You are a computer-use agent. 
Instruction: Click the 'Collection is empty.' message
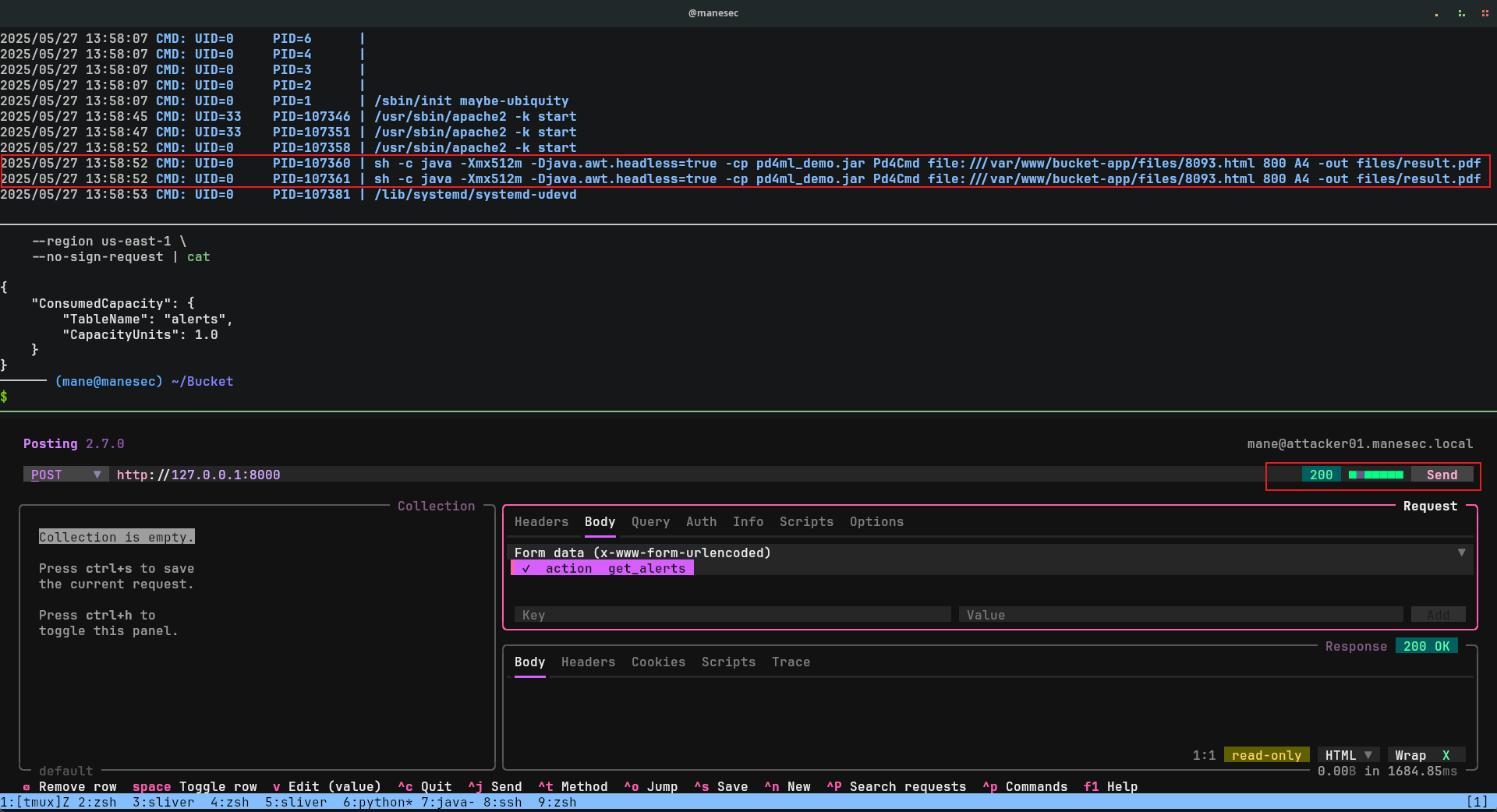pyautogui.click(x=116, y=537)
